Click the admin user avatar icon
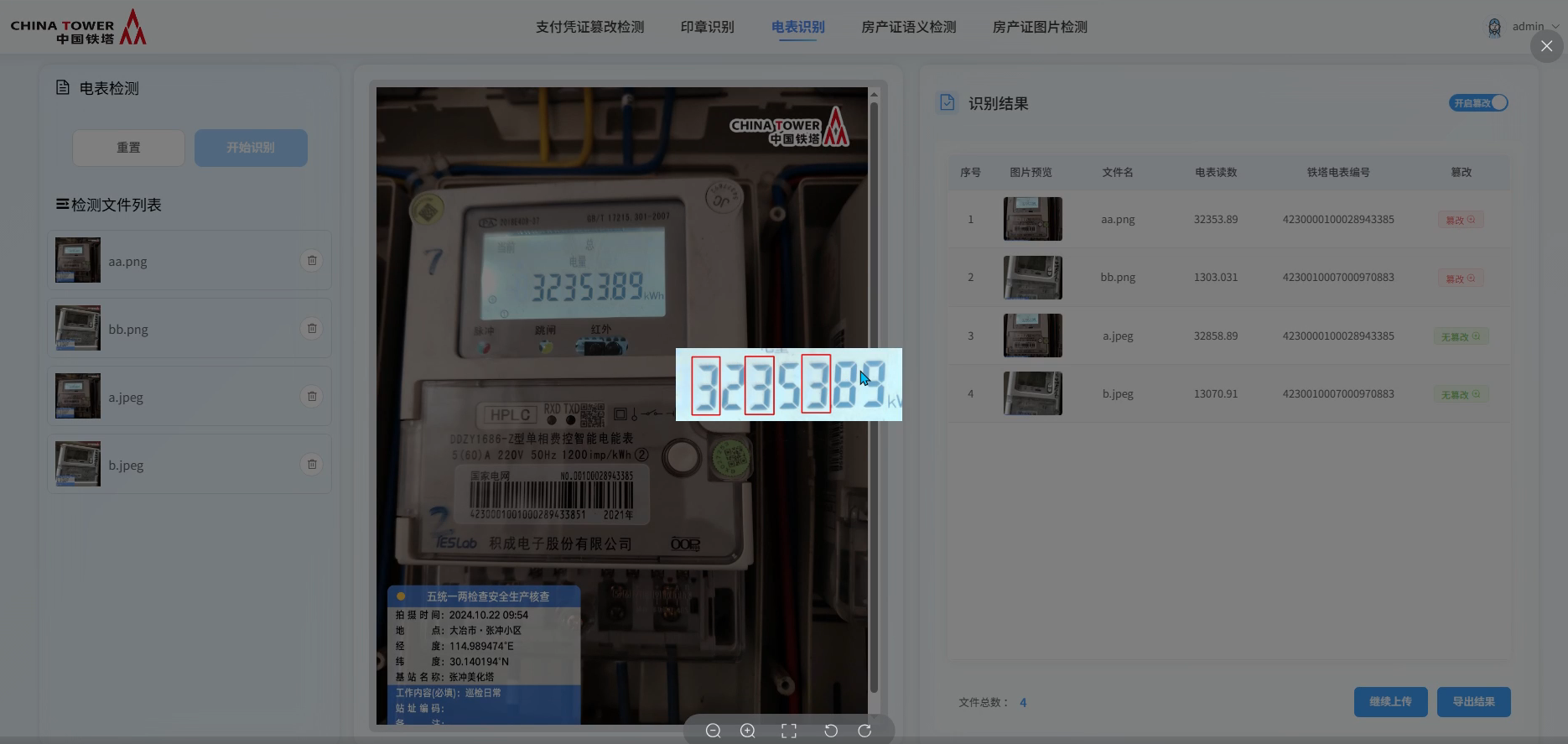This screenshot has height=744, width=1568. pos(1494,28)
